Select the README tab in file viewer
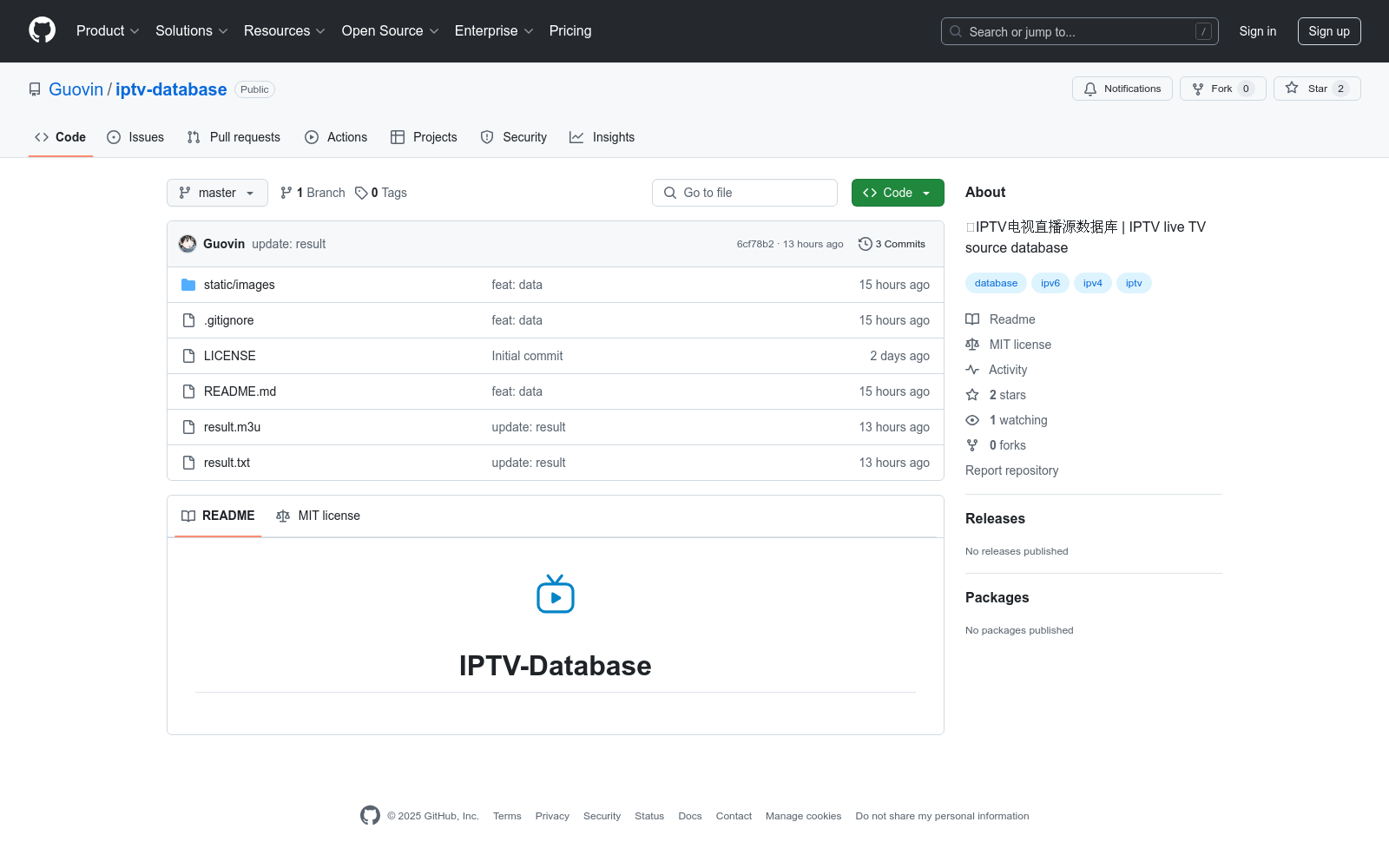Screen dimensions: 1389x868 [218, 516]
